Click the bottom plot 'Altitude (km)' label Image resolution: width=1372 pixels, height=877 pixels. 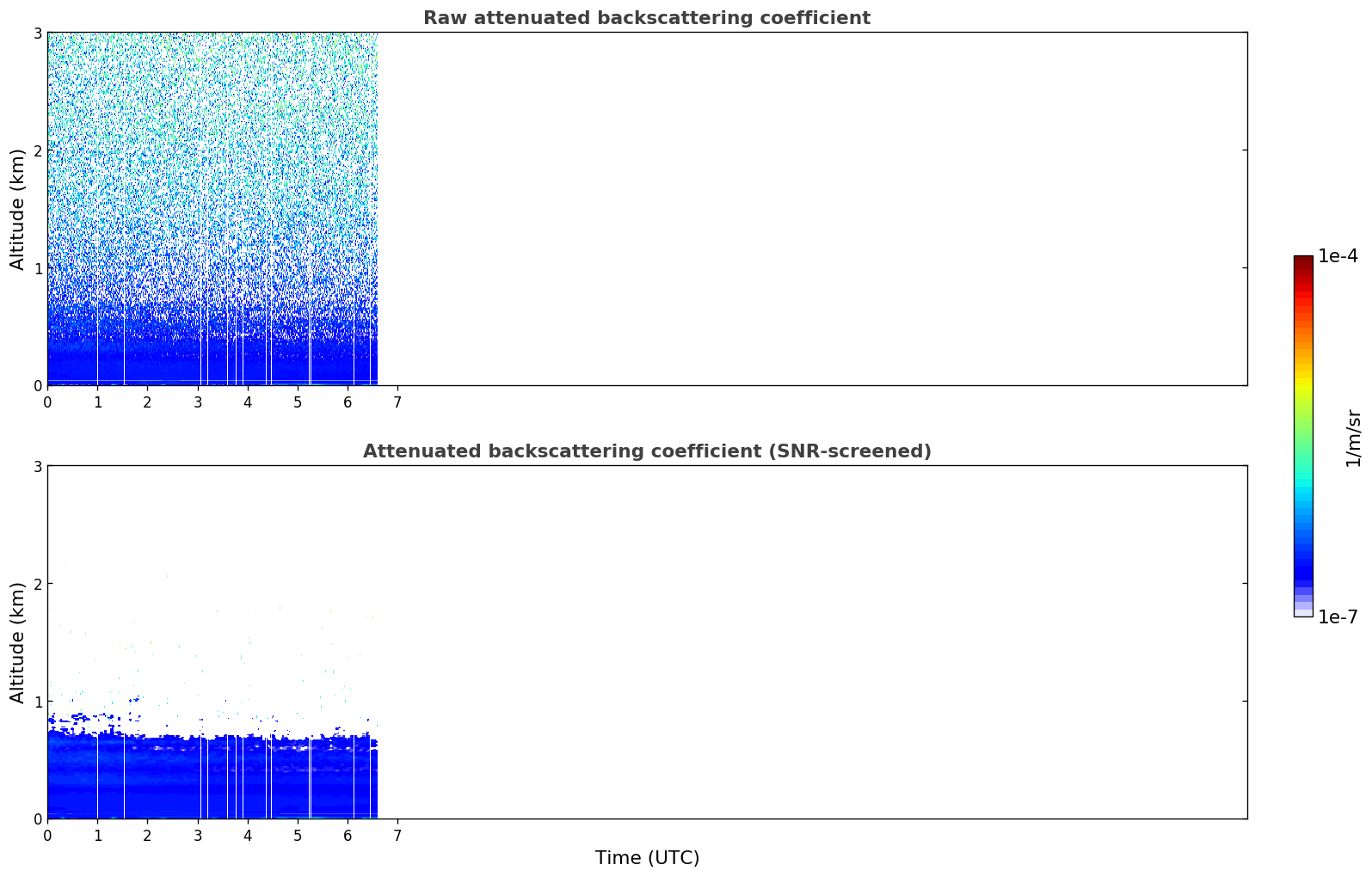click(x=18, y=642)
